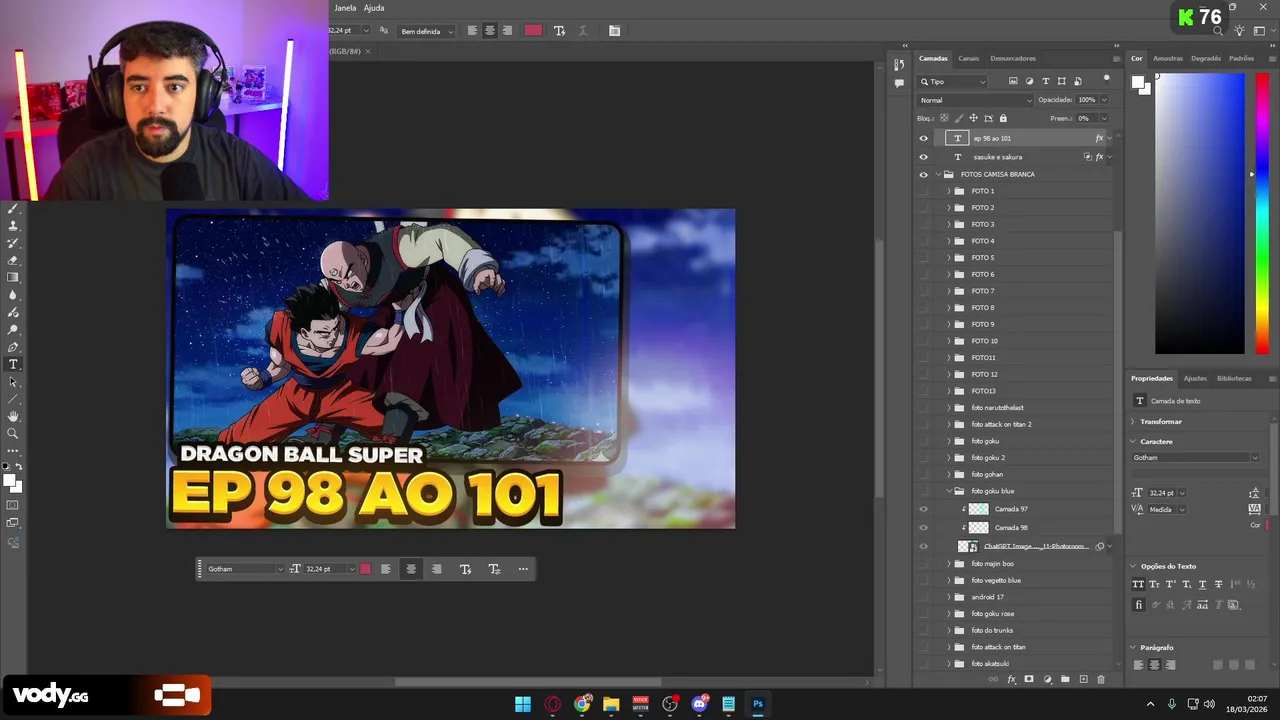Open the 'Bem definida' anti-aliasing dropdown
The height and width of the screenshot is (720, 1280).
(x=427, y=31)
